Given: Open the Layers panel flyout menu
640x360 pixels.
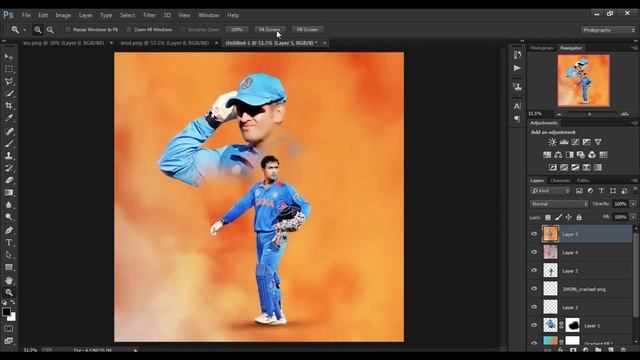Looking at the screenshot, I should point(634,180).
